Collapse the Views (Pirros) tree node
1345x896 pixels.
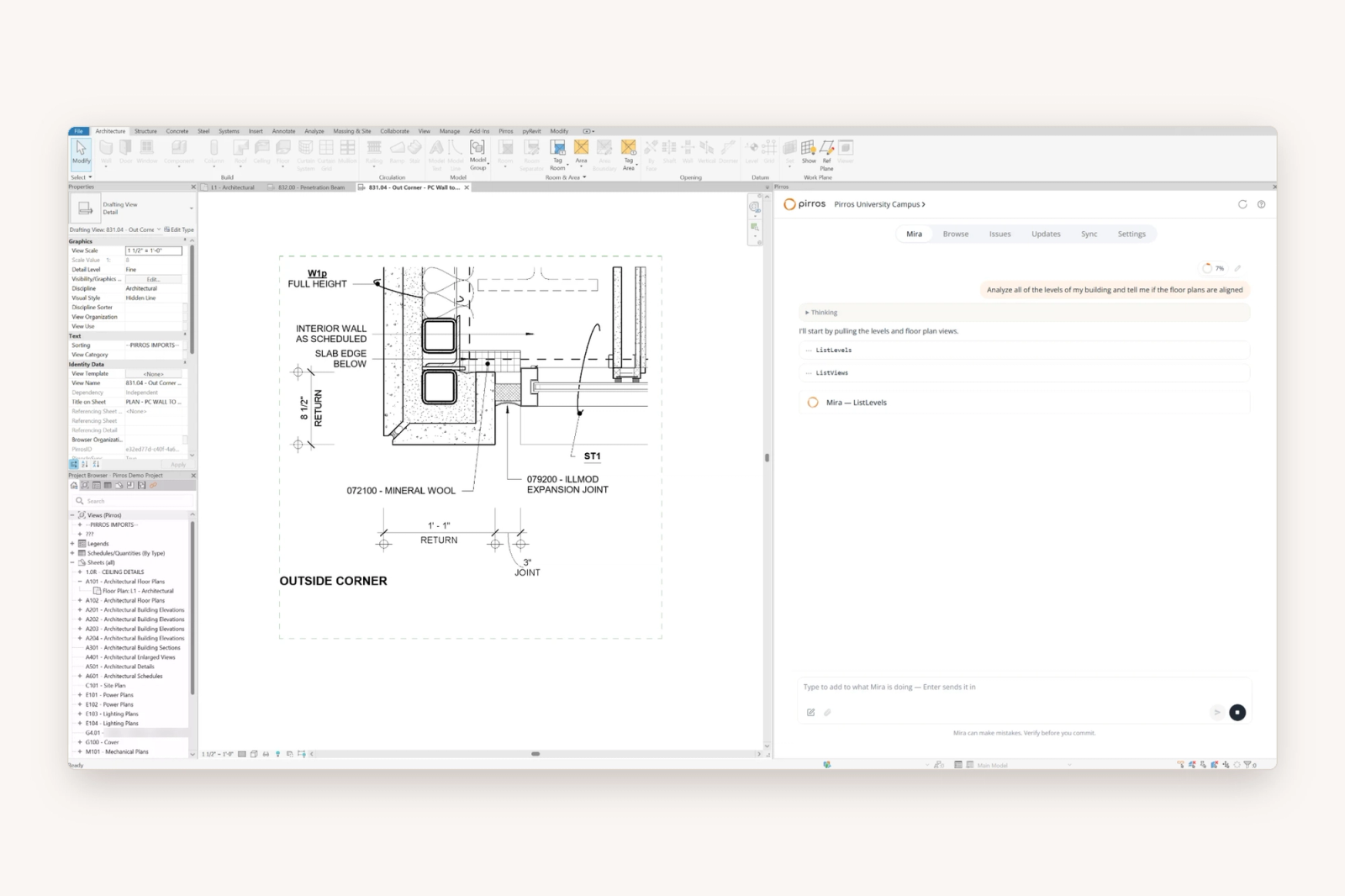click(72, 515)
